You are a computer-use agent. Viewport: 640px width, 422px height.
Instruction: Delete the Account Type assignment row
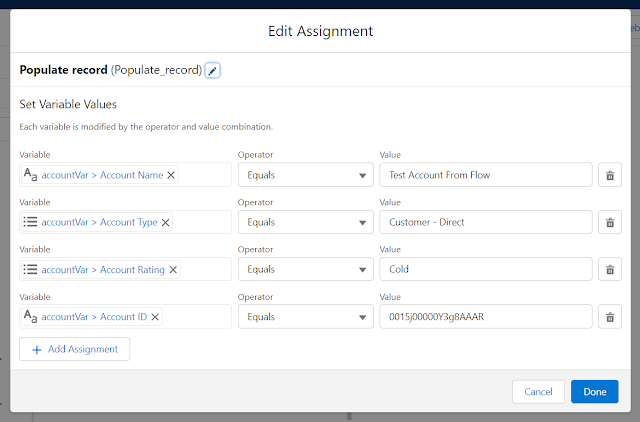[610, 222]
